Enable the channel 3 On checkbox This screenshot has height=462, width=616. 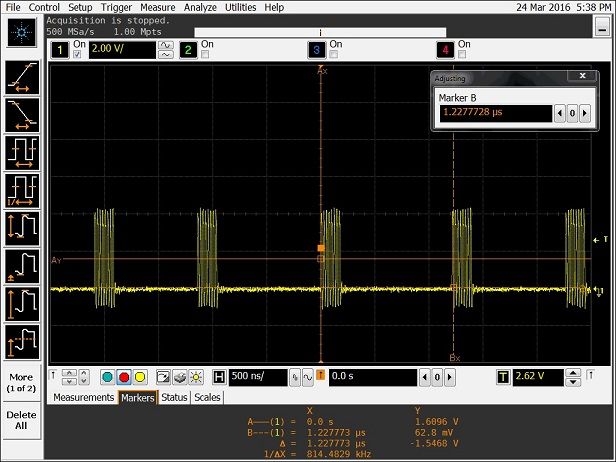(x=334, y=55)
